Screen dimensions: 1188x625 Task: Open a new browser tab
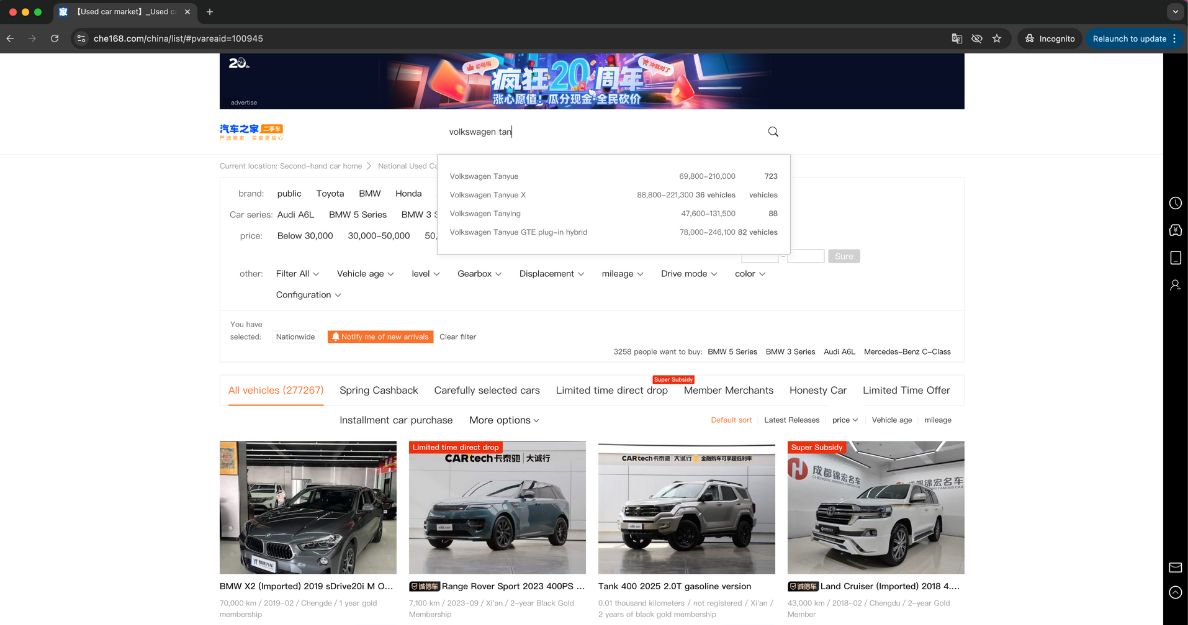[x=210, y=11]
